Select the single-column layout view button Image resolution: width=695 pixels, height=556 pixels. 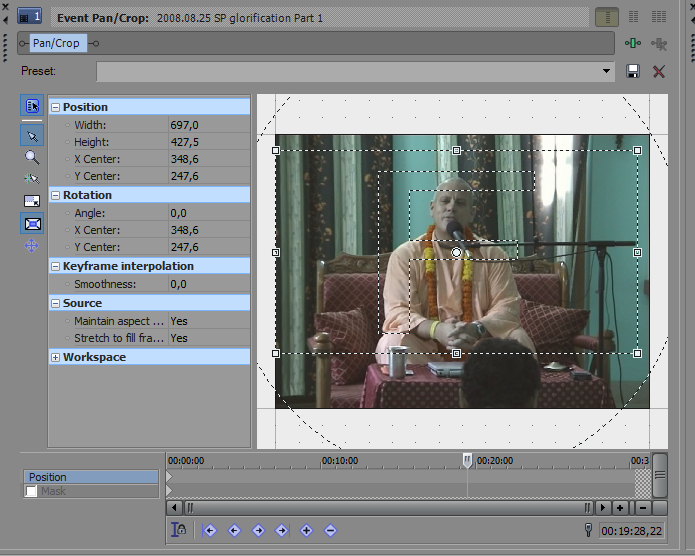pos(607,17)
